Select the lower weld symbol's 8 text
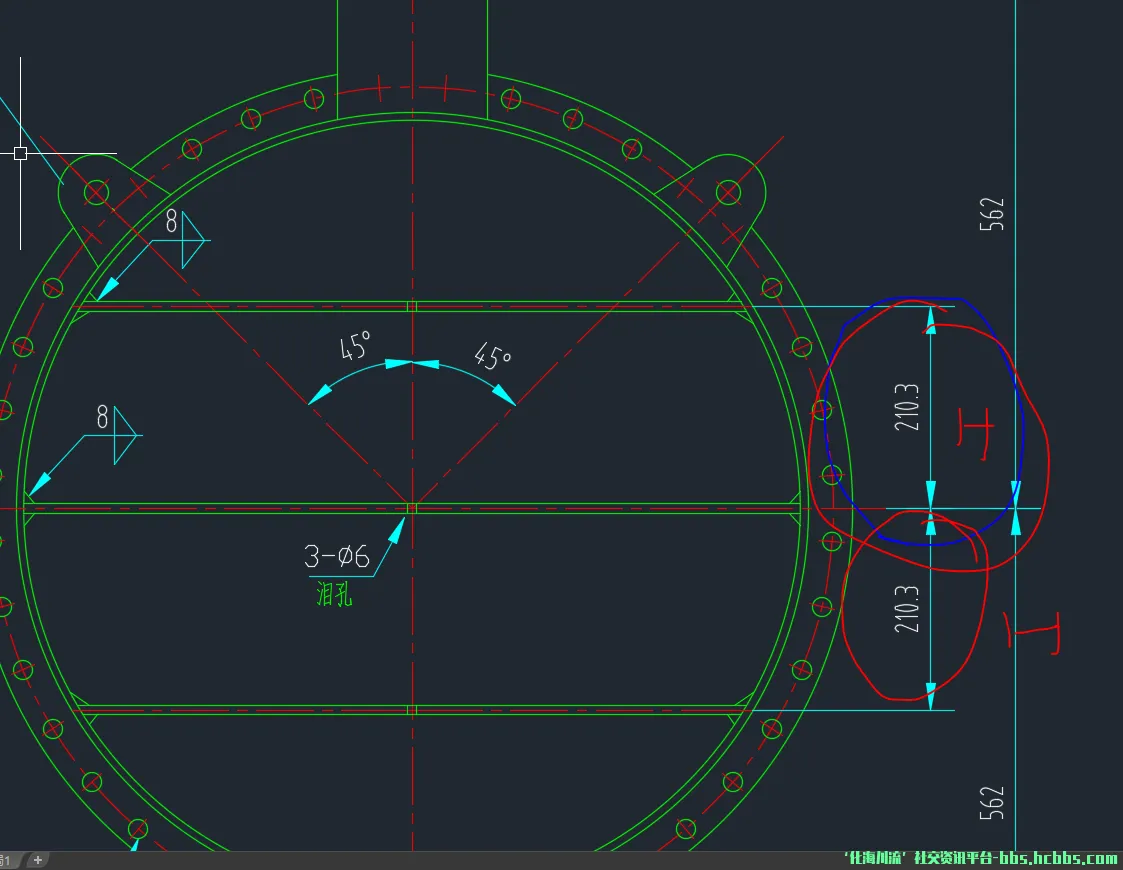1123x870 pixels. (102, 417)
